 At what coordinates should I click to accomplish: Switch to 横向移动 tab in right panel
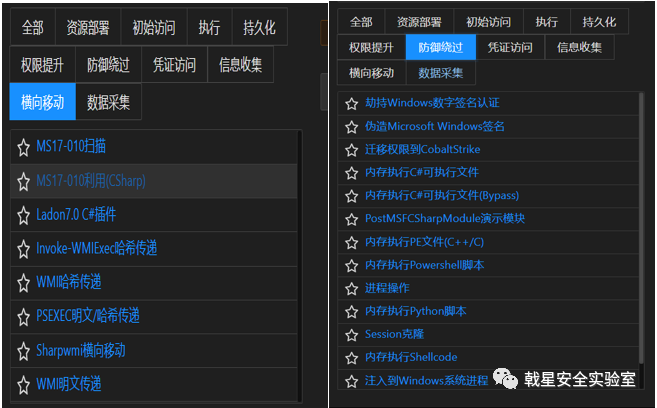(x=372, y=73)
